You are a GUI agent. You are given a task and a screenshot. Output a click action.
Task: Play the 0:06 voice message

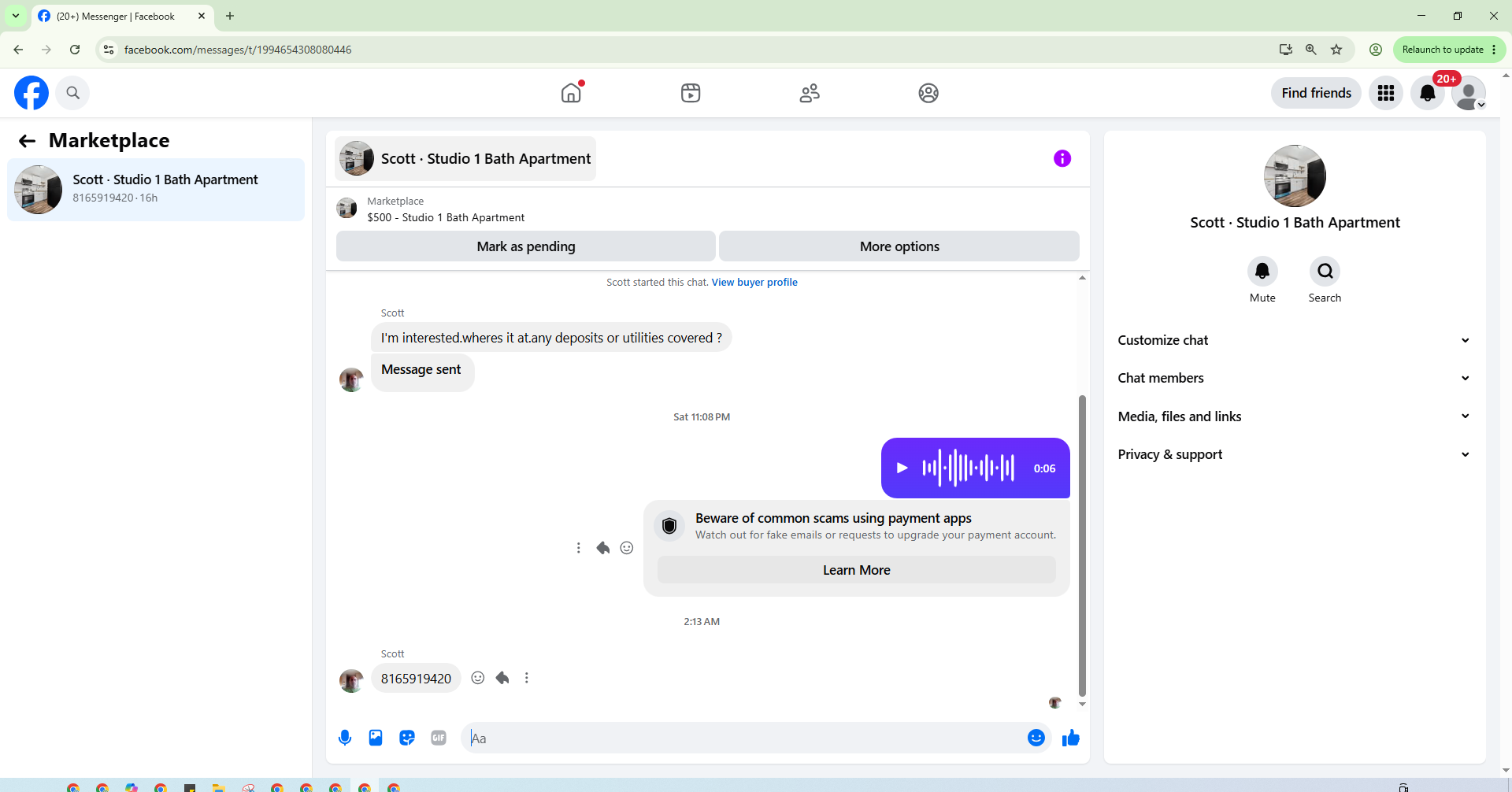tap(902, 468)
